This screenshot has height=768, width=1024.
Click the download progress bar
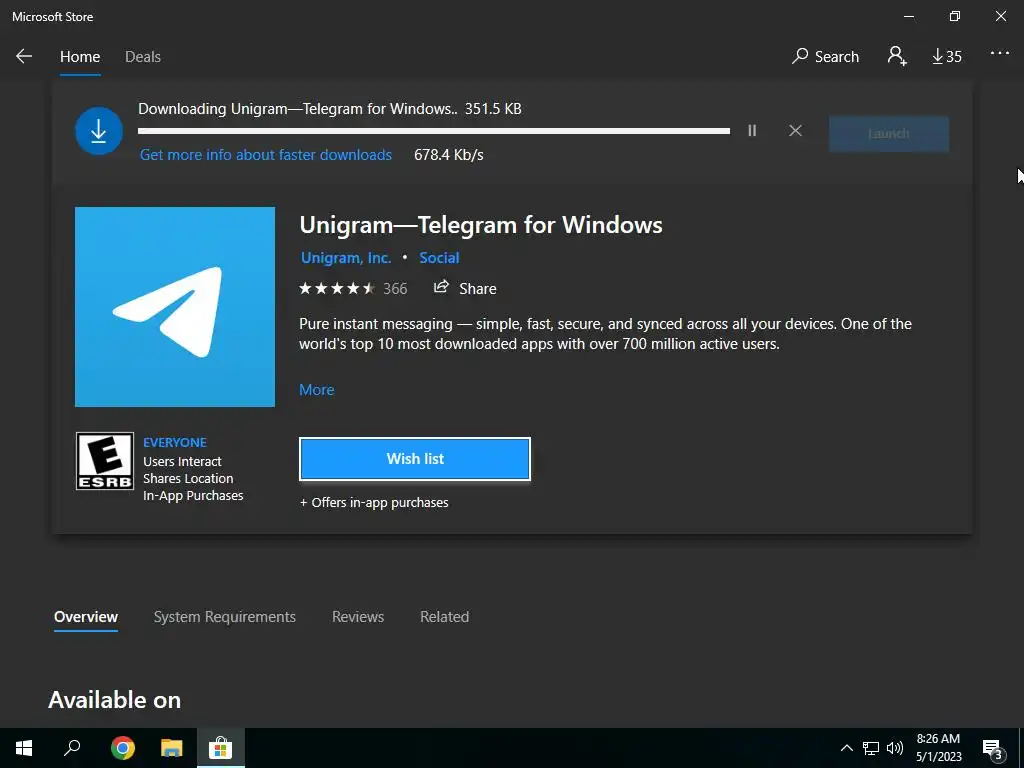(x=434, y=131)
